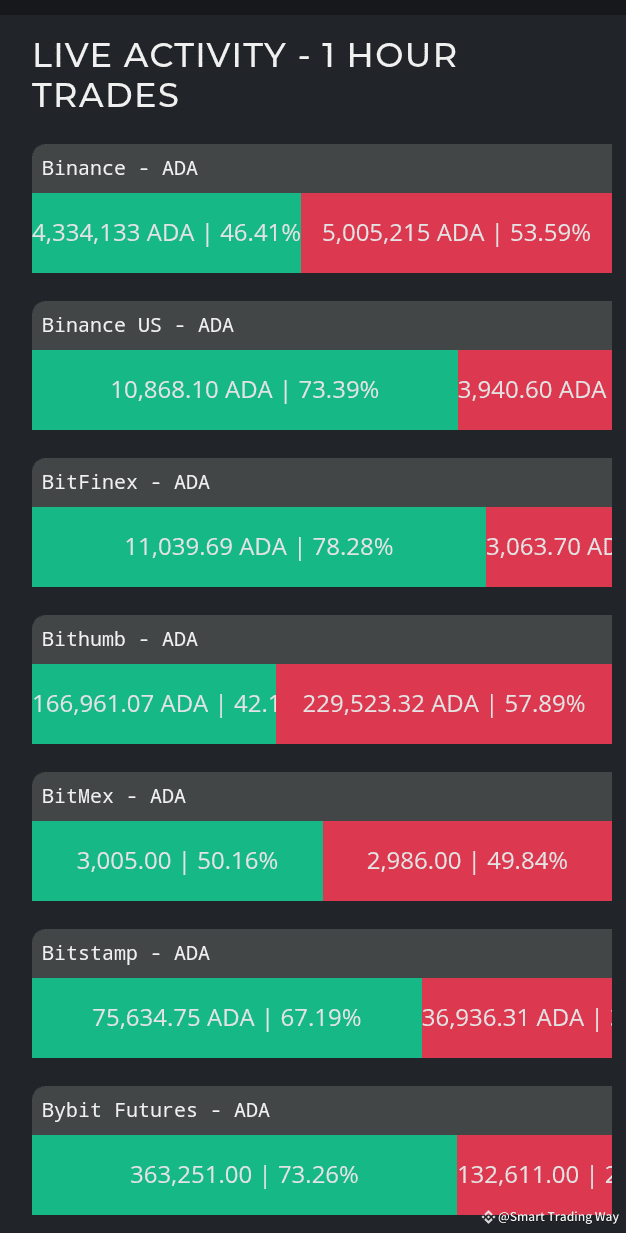Select the BitFinex - ADA header
The width and height of the screenshot is (626, 1233).
click(x=322, y=482)
